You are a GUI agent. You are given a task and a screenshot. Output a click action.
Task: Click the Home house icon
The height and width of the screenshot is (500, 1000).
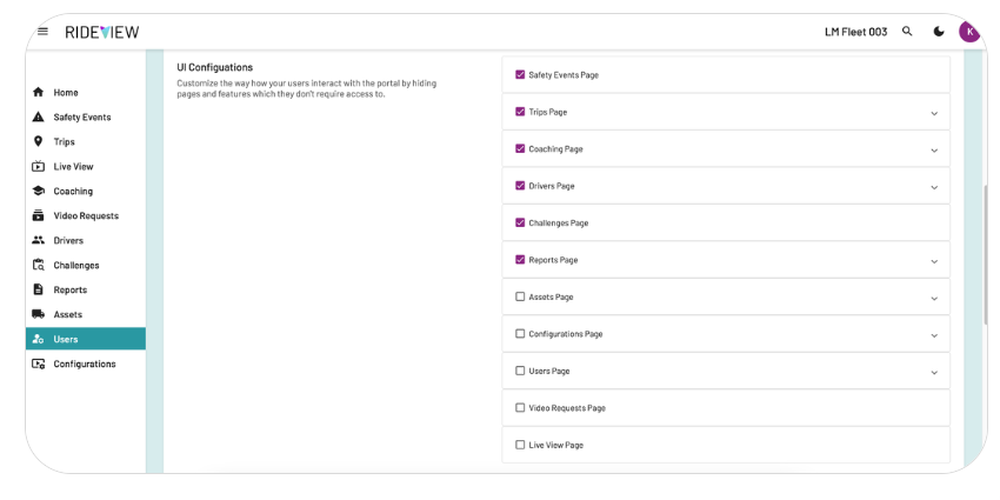coord(38,92)
